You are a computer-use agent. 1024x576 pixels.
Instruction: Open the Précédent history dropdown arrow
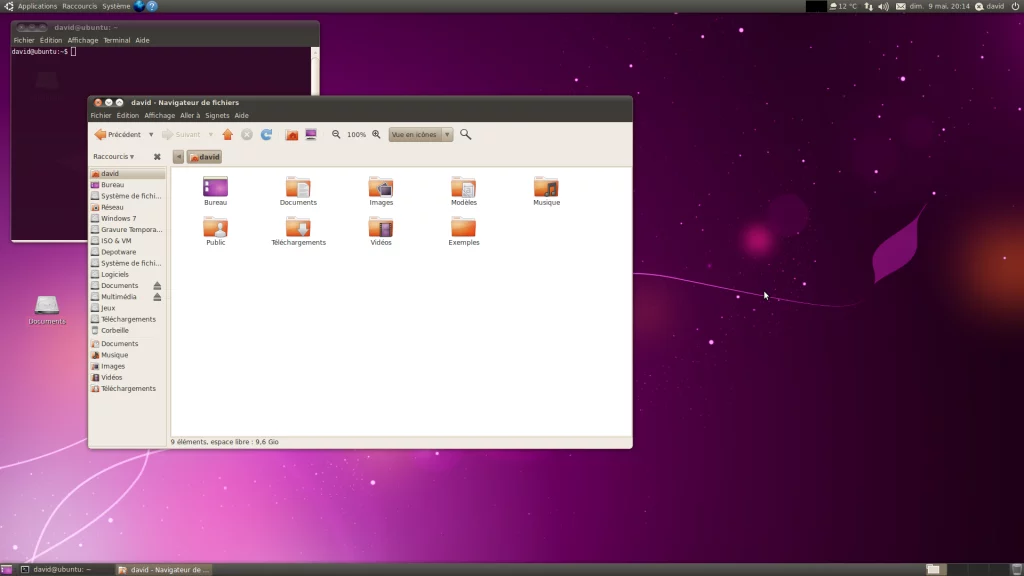tap(151, 135)
